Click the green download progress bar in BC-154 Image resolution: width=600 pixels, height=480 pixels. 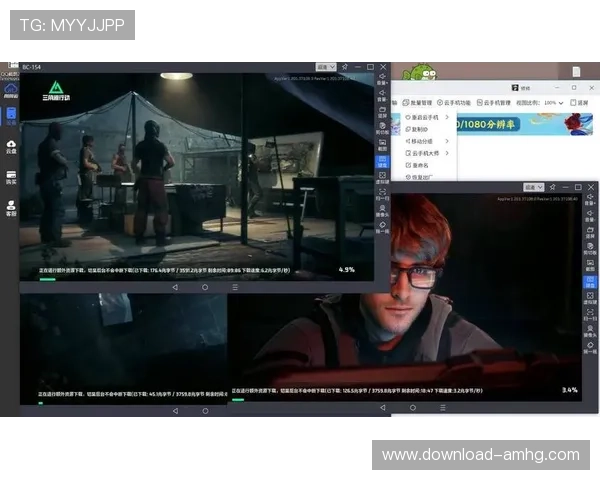(47, 280)
